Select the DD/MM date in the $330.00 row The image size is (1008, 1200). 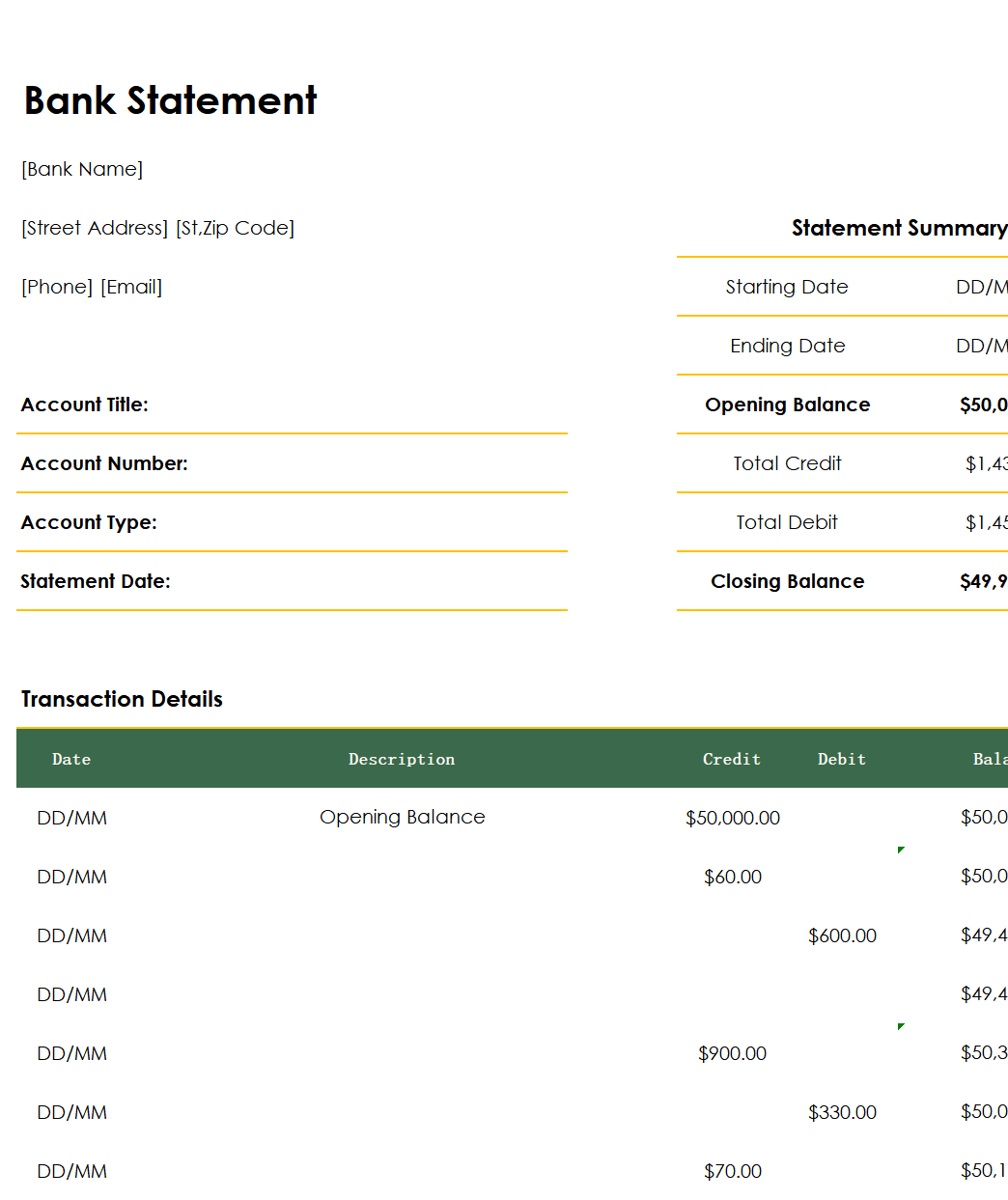(72, 1112)
